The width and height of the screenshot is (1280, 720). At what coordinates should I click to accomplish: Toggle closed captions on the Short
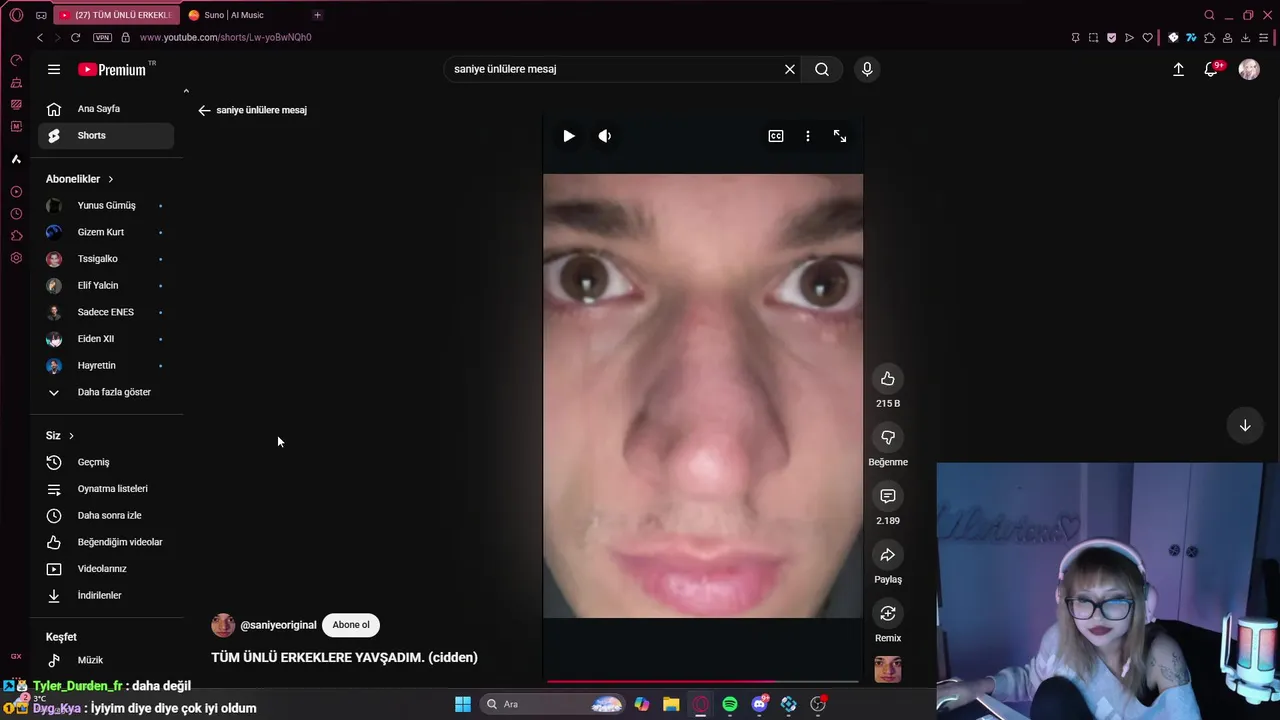[x=776, y=136]
